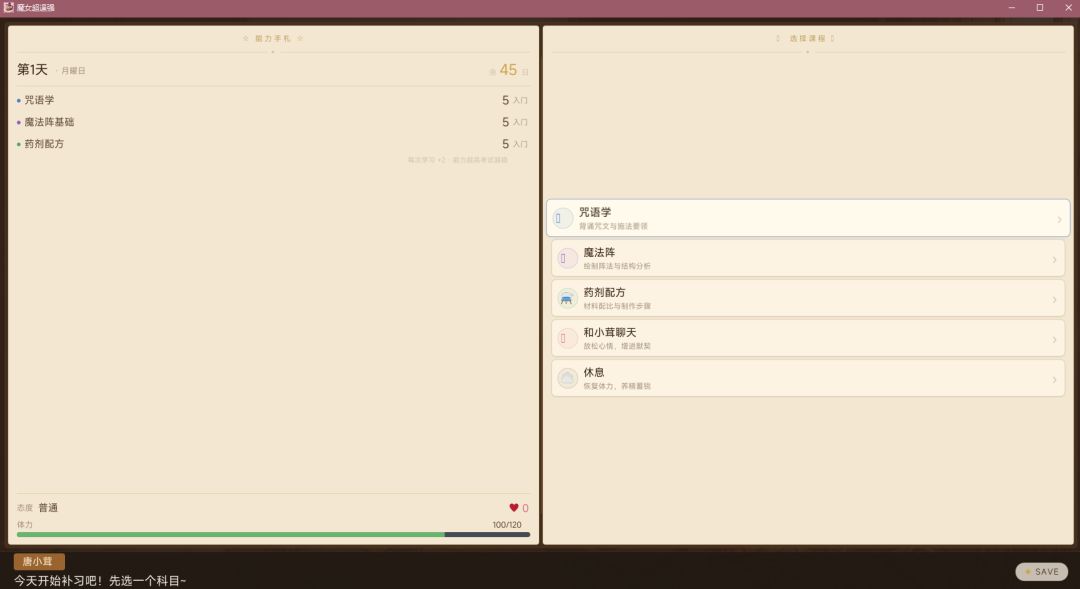
Task: Choose the 魔法阵 course option
Action: tap(808, 258)
